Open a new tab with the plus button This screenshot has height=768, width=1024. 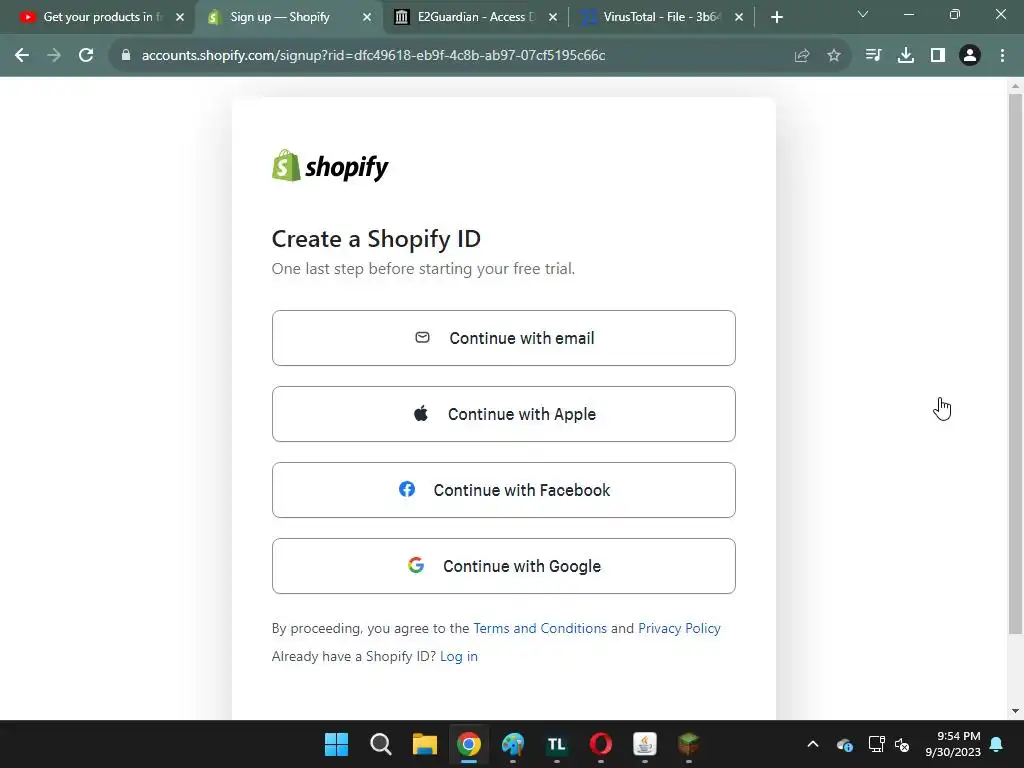click(x=776, y=18)
